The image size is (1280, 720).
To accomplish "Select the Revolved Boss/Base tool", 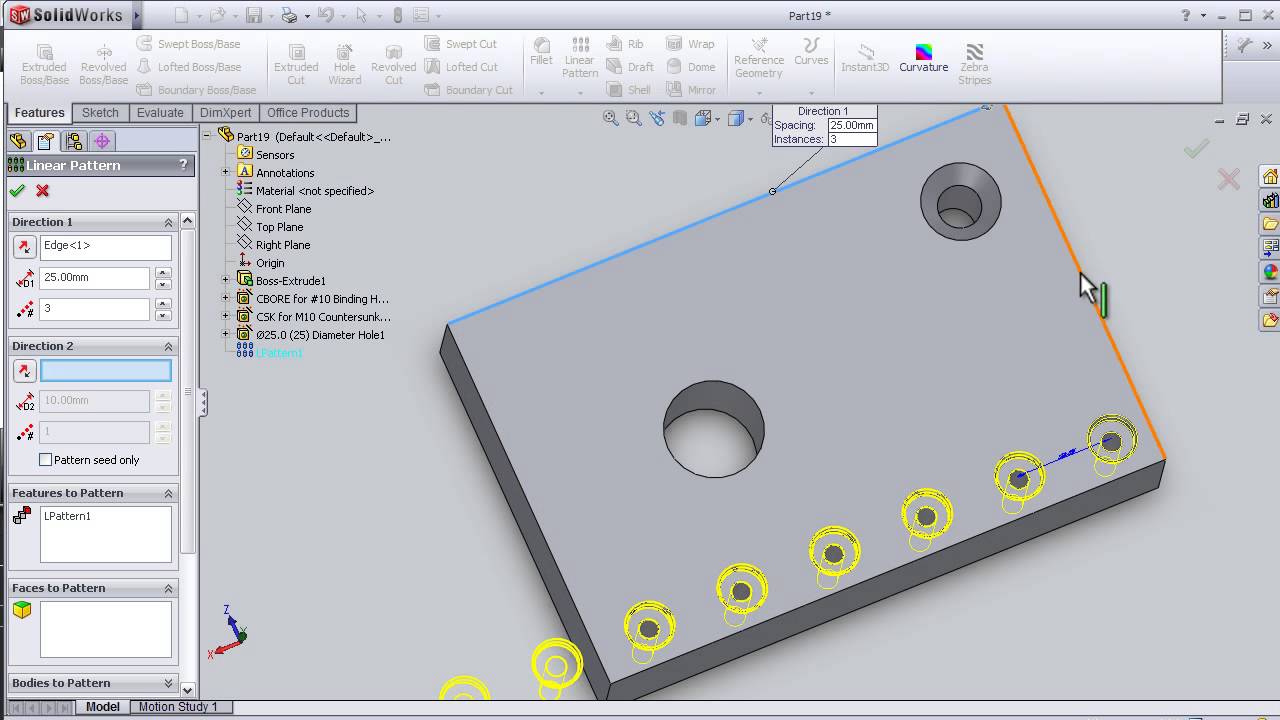I will click(x=104, y=65).
